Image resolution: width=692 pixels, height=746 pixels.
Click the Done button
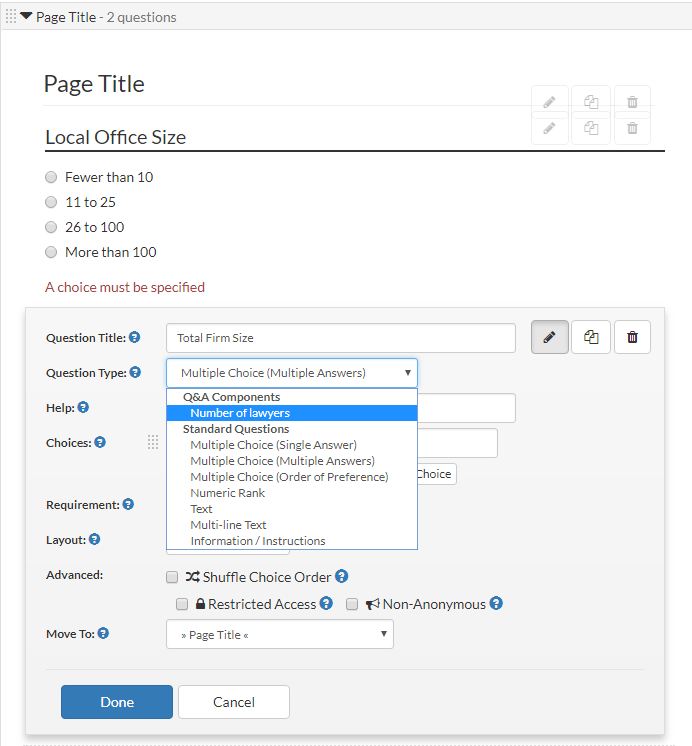coord(117,702)
